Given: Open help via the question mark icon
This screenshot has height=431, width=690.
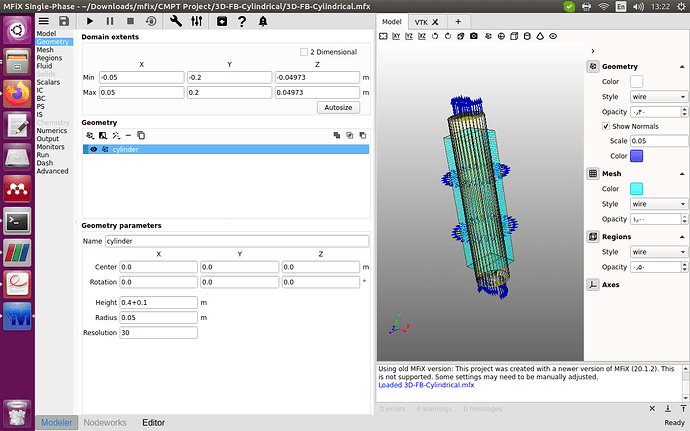Looking at the screenshot, I should [242, 21].
